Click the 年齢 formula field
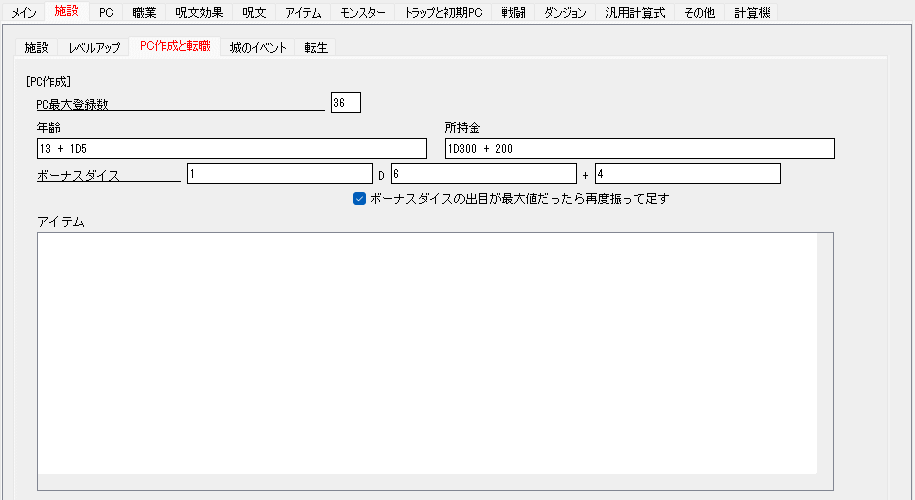This screenshot has width=915, height=500. click(x=232, y=149)
